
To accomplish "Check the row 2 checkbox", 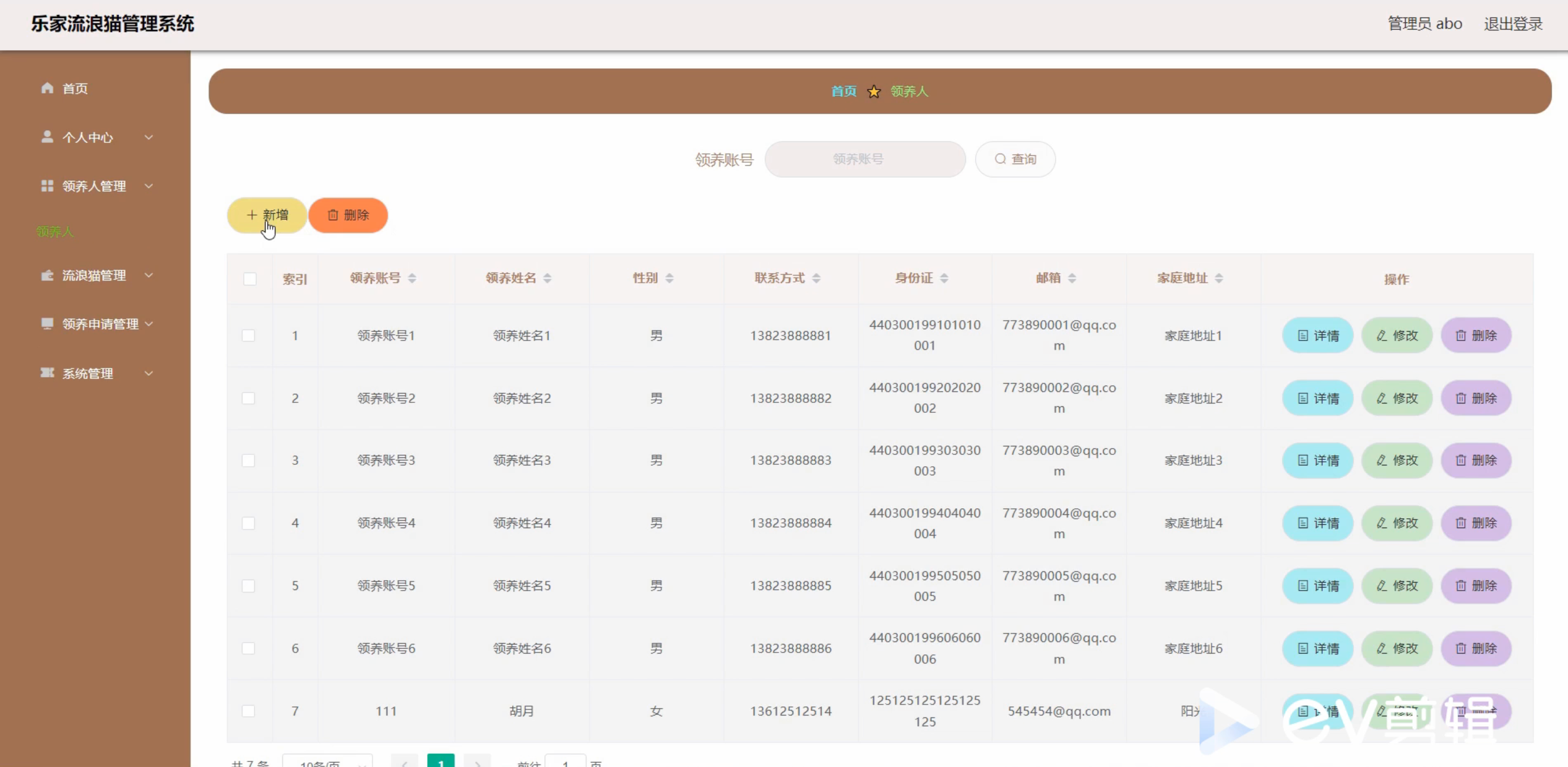I will [x=248, y=398].
